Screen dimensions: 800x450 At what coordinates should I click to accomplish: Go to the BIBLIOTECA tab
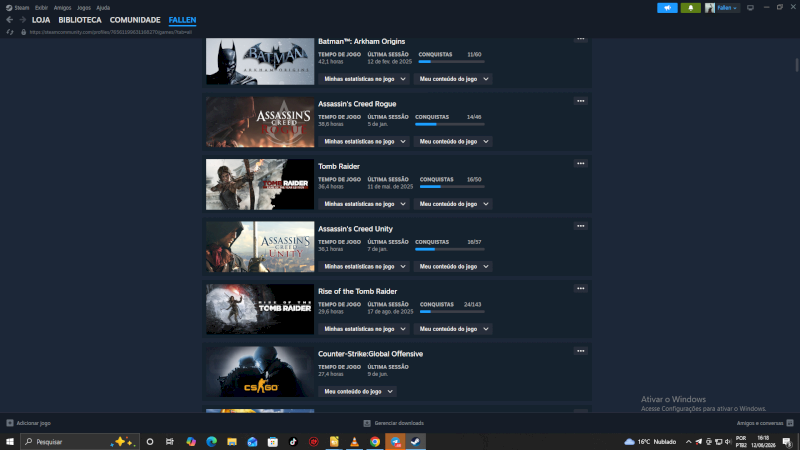[x=80, y=20]
